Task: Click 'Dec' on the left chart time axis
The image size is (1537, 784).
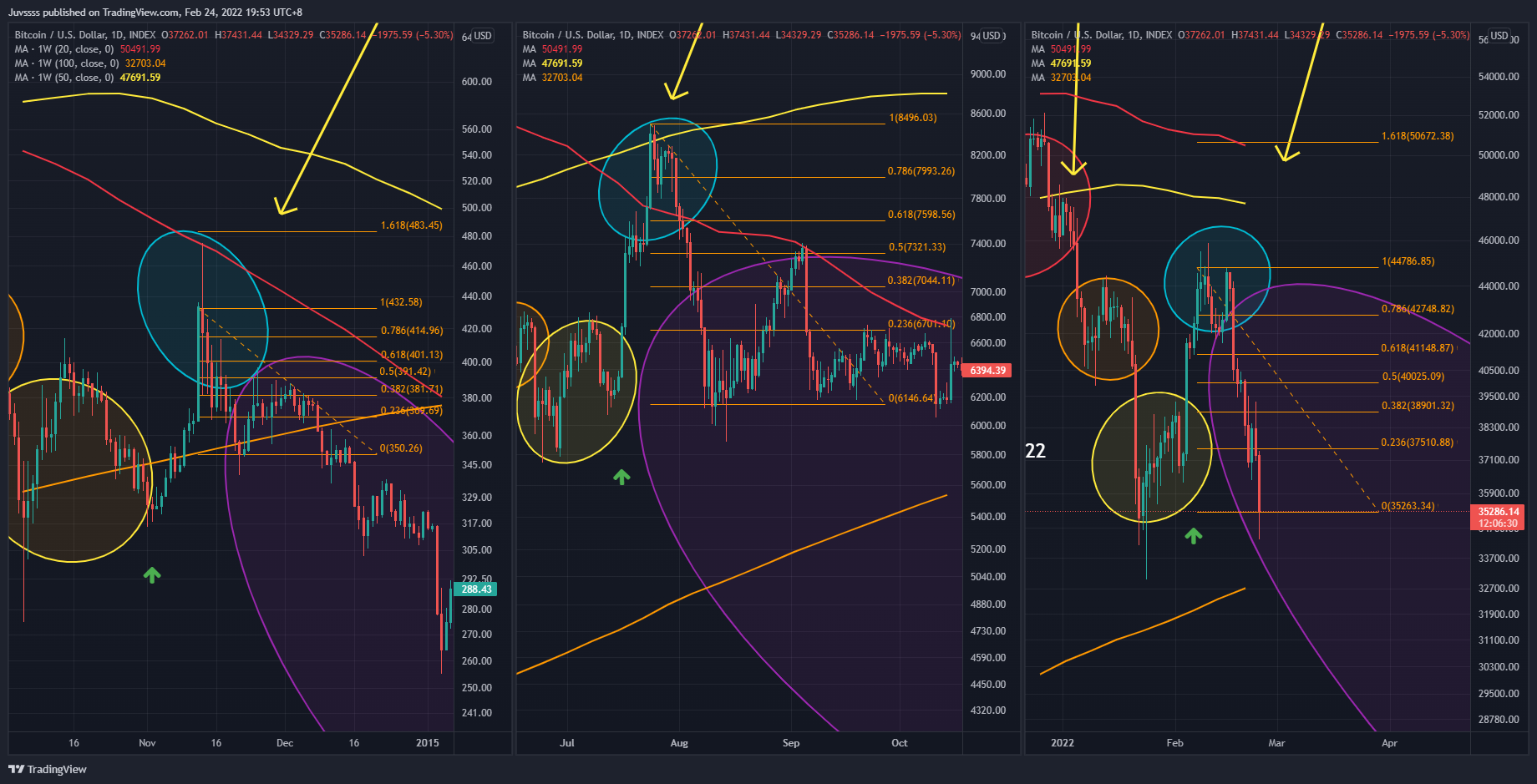Action: [285, 743]
